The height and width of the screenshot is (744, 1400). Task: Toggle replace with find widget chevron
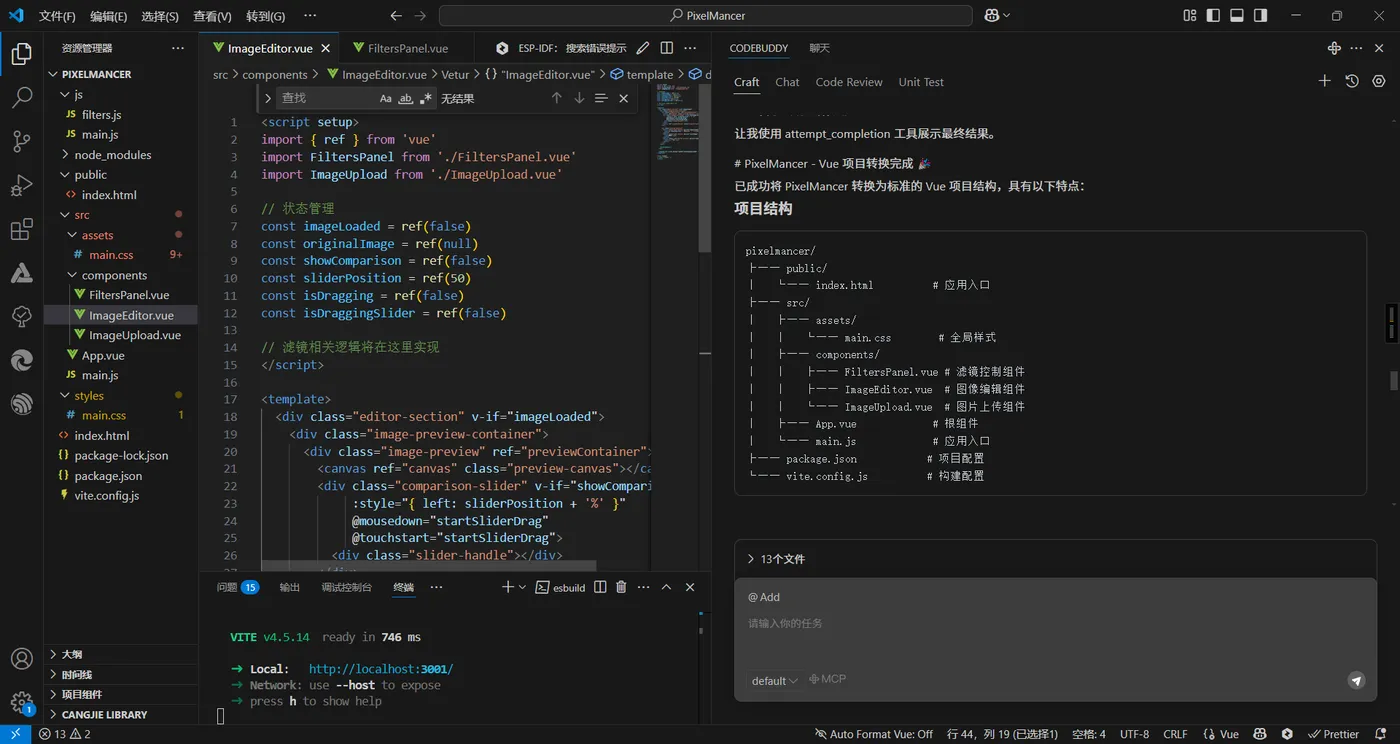tap(268, 98)
